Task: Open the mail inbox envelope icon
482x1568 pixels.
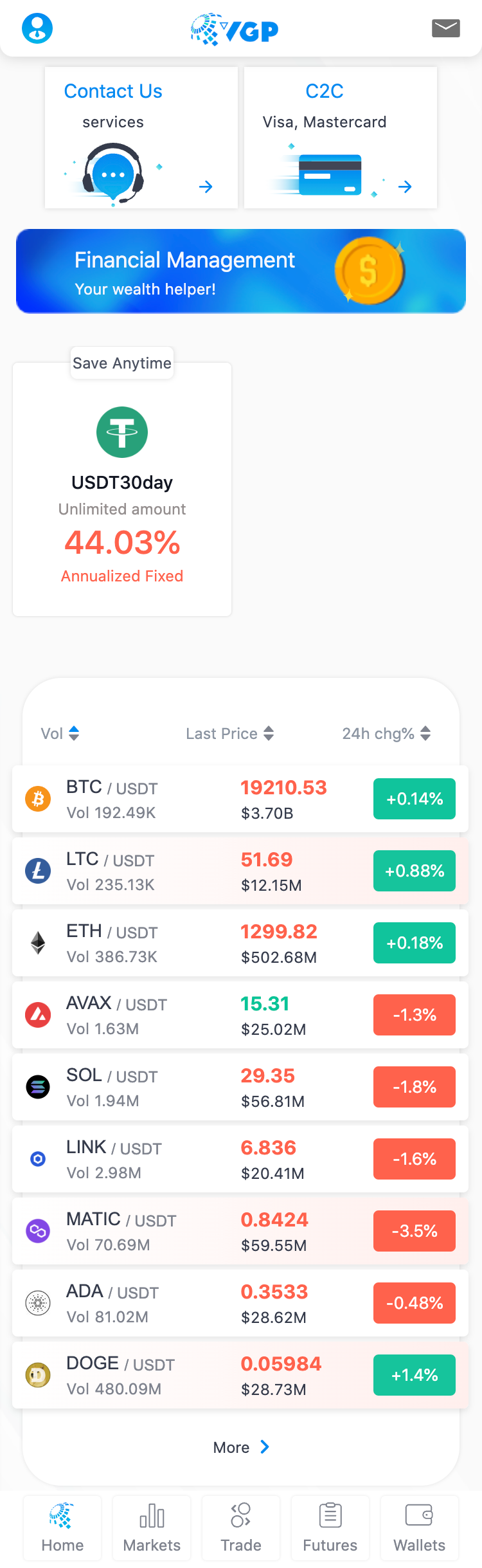Action: point(445,28)
